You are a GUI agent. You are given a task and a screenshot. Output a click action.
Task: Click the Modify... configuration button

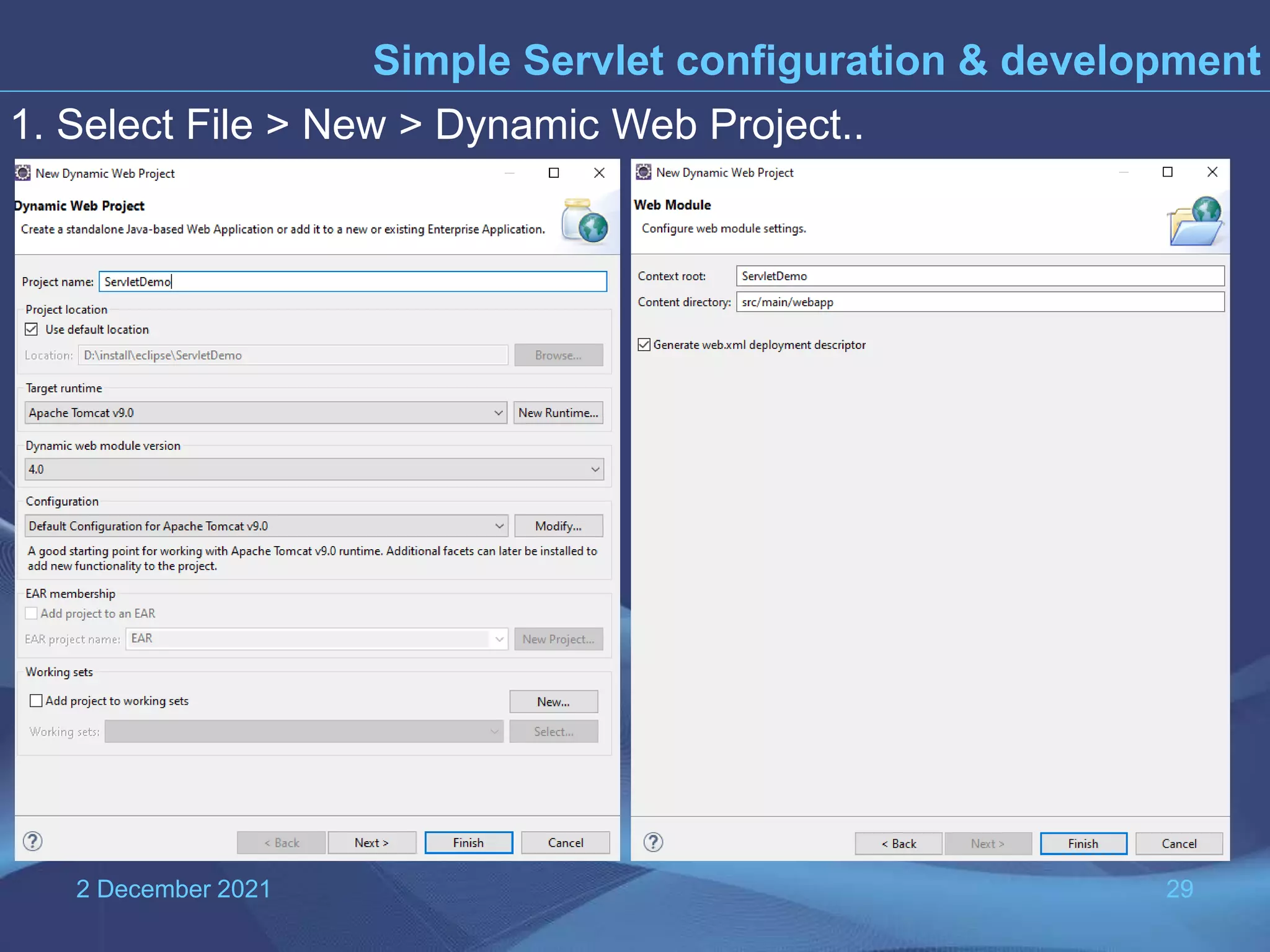tap(558, 526)
